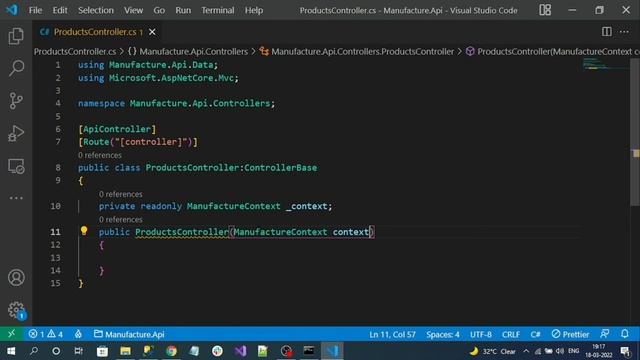
Task: Split the editor right
Action: (x=607, y=32)
